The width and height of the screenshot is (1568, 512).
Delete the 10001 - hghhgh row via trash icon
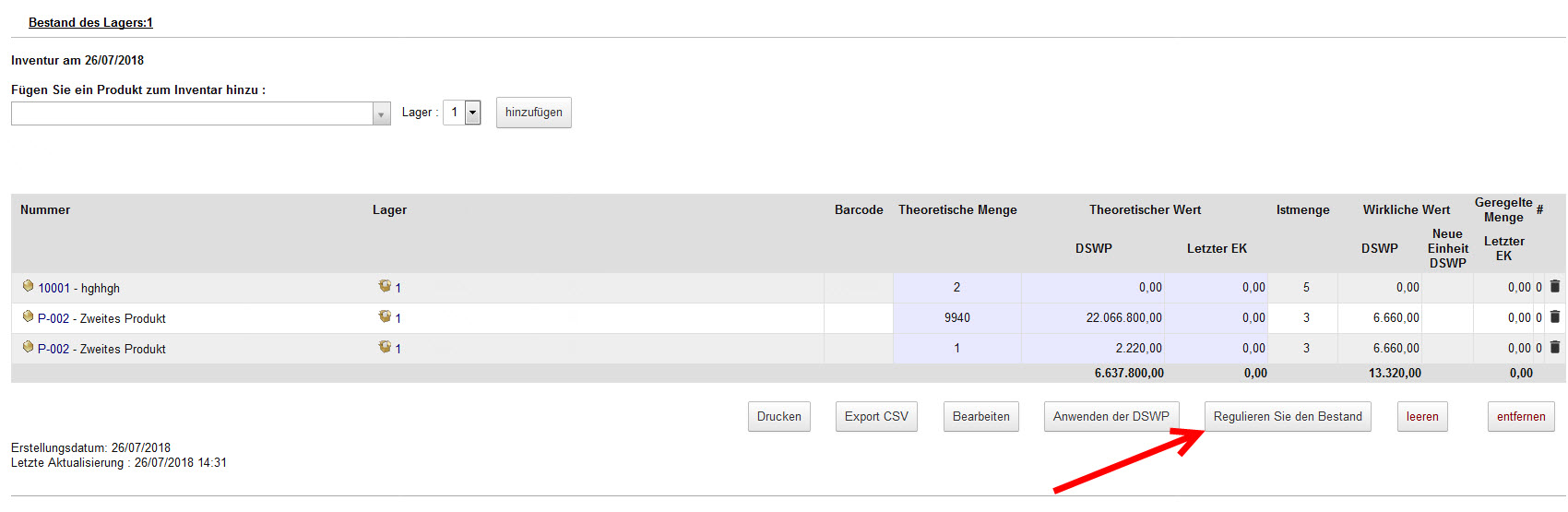coord(1554,287)
